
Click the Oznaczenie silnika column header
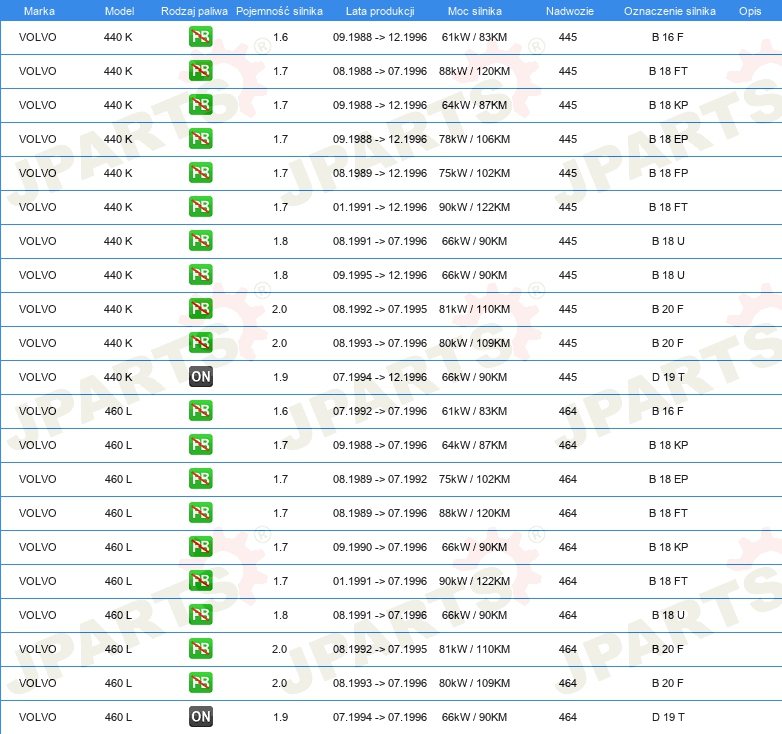pos(670,11)
